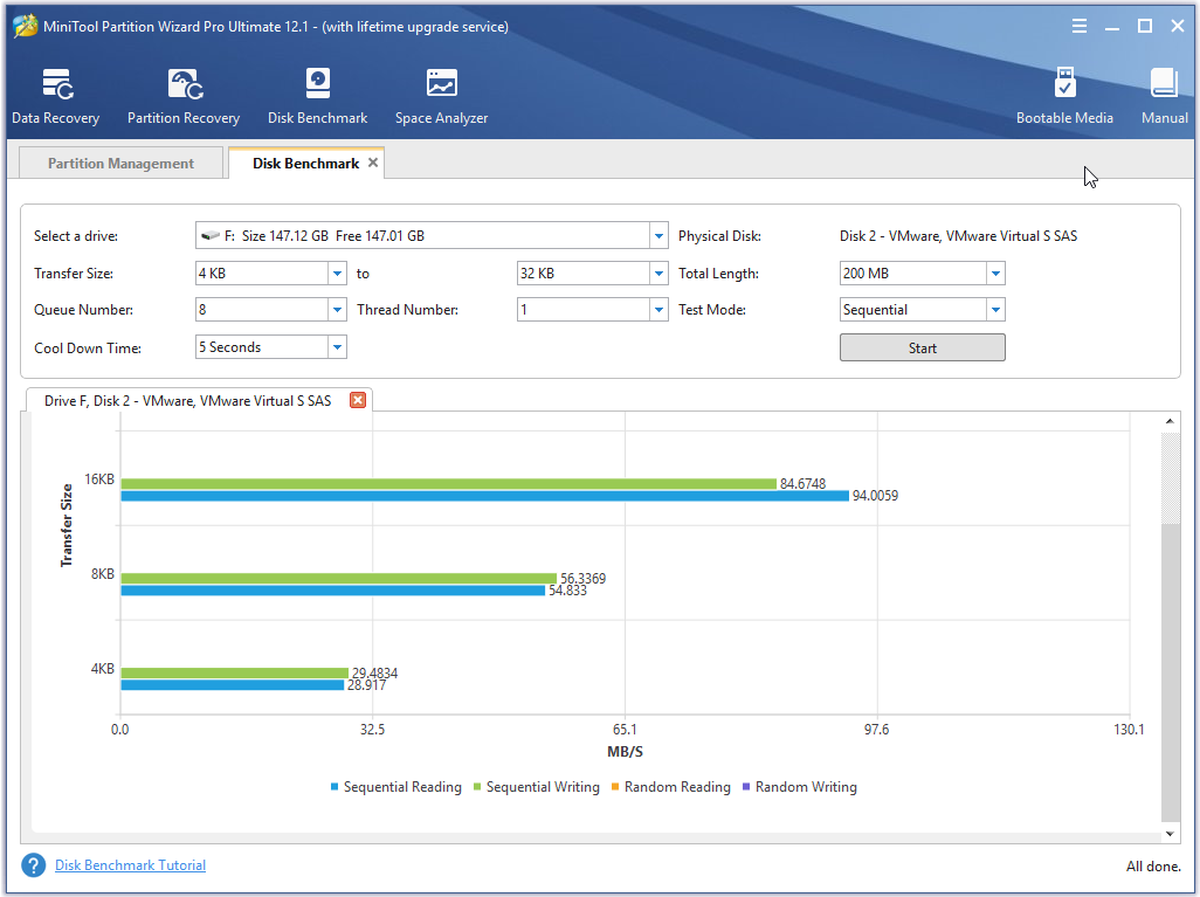The height and width of the screenshot is (897, 1200).
Task: Select the Drive F, Disk 2 result tab
Action: click(187, 400)
